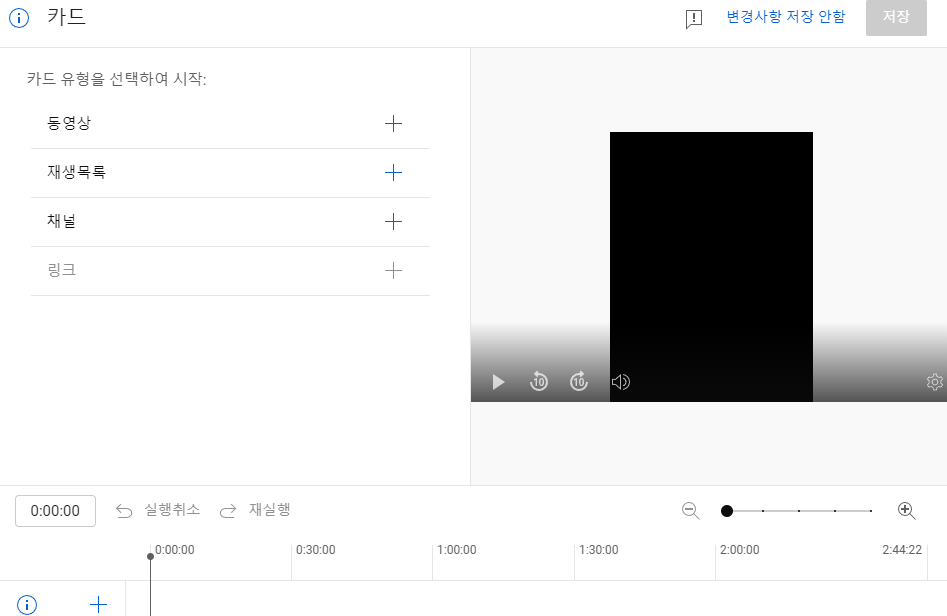Click the 0:00:00 timecode input field
This screenshot has height=616, width=947.
pyautogui.click(x=56, y=511)
